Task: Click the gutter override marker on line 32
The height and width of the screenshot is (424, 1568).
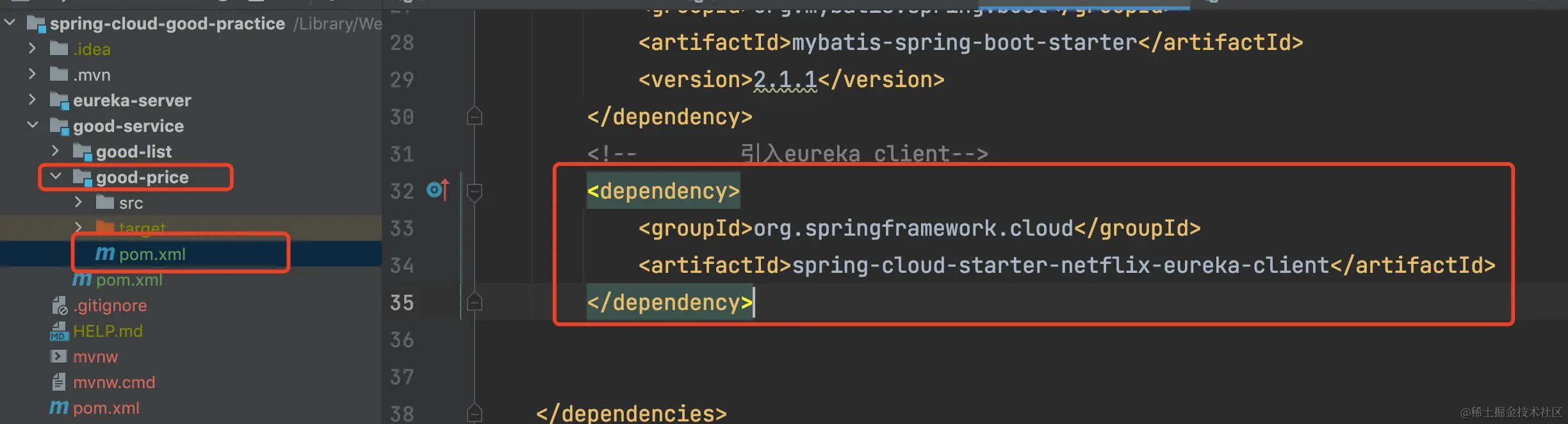Action: [438, 190]
